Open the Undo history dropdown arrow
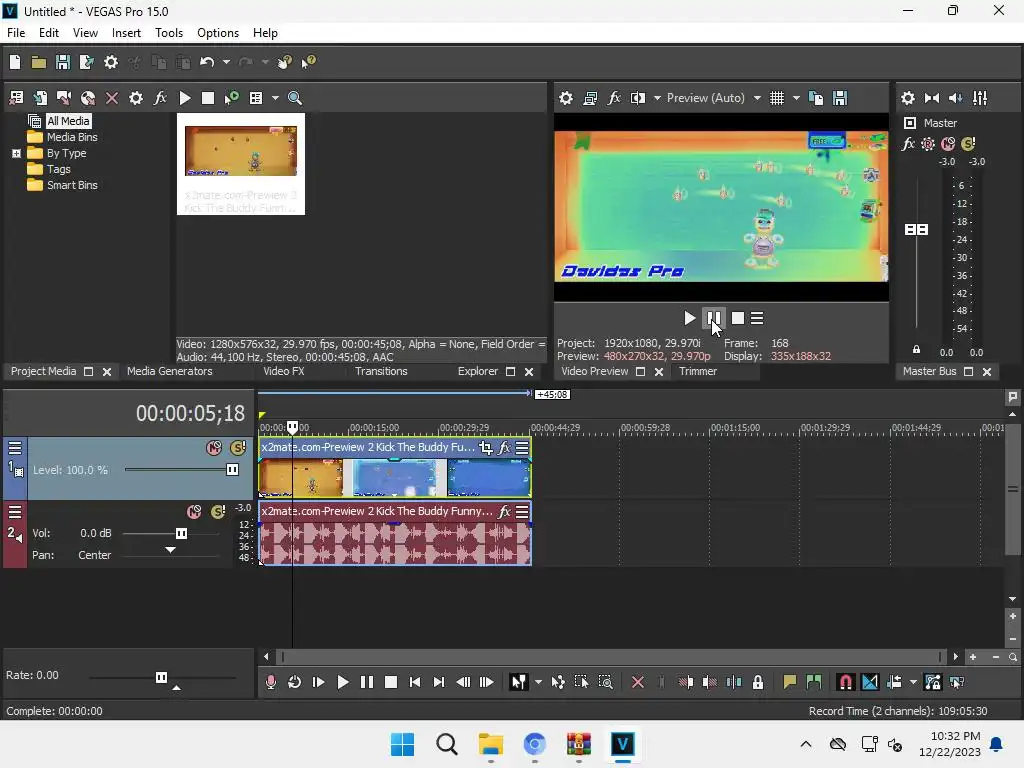The width and height of the screenshot is (1024, 768). 226,62
